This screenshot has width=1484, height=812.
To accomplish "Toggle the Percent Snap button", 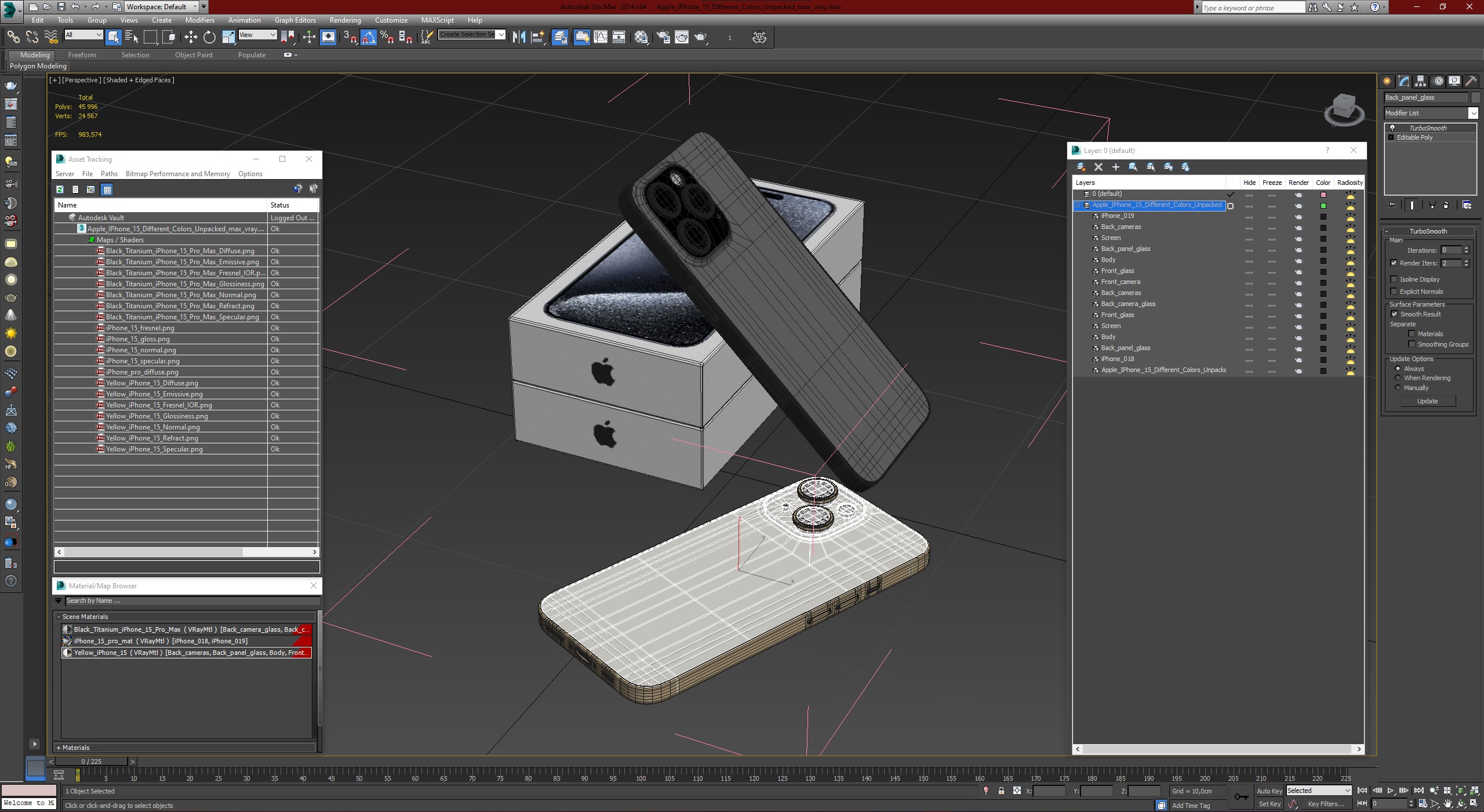I will [387, 37].
